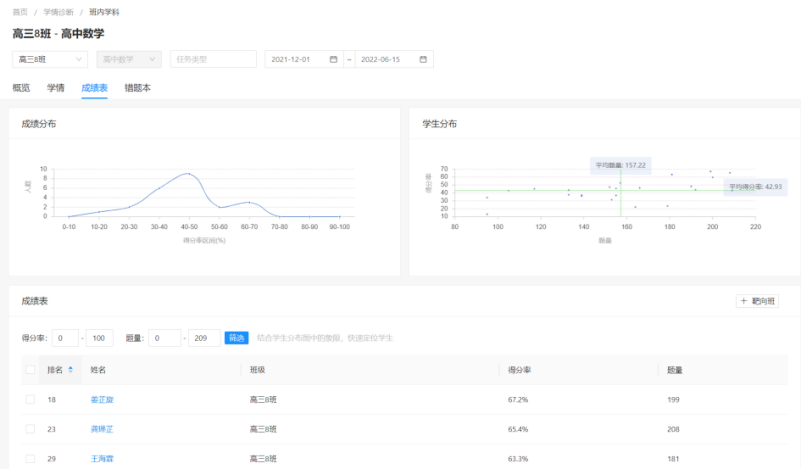Viewport: 801px width, 469px height.
Task: Switch to the 概览 tab
Action: [x=21, y=88]
